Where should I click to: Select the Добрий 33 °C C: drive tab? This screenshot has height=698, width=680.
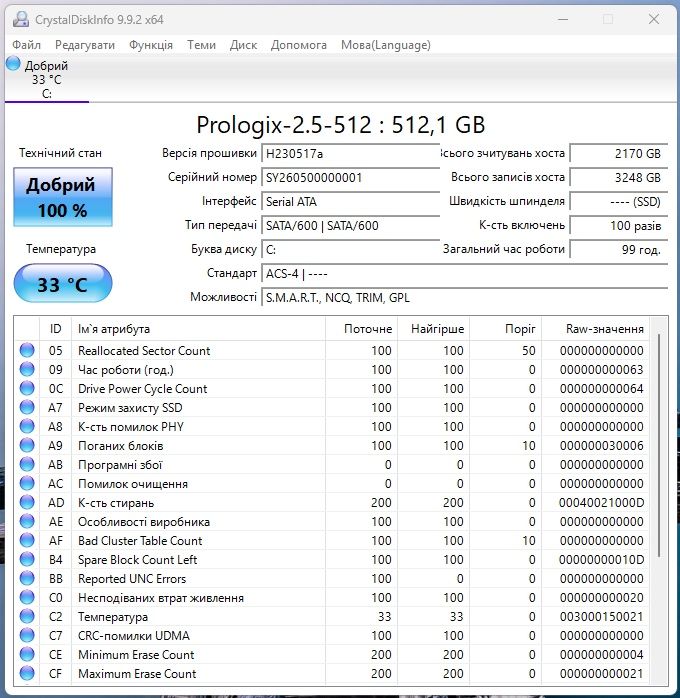point(46,79)
